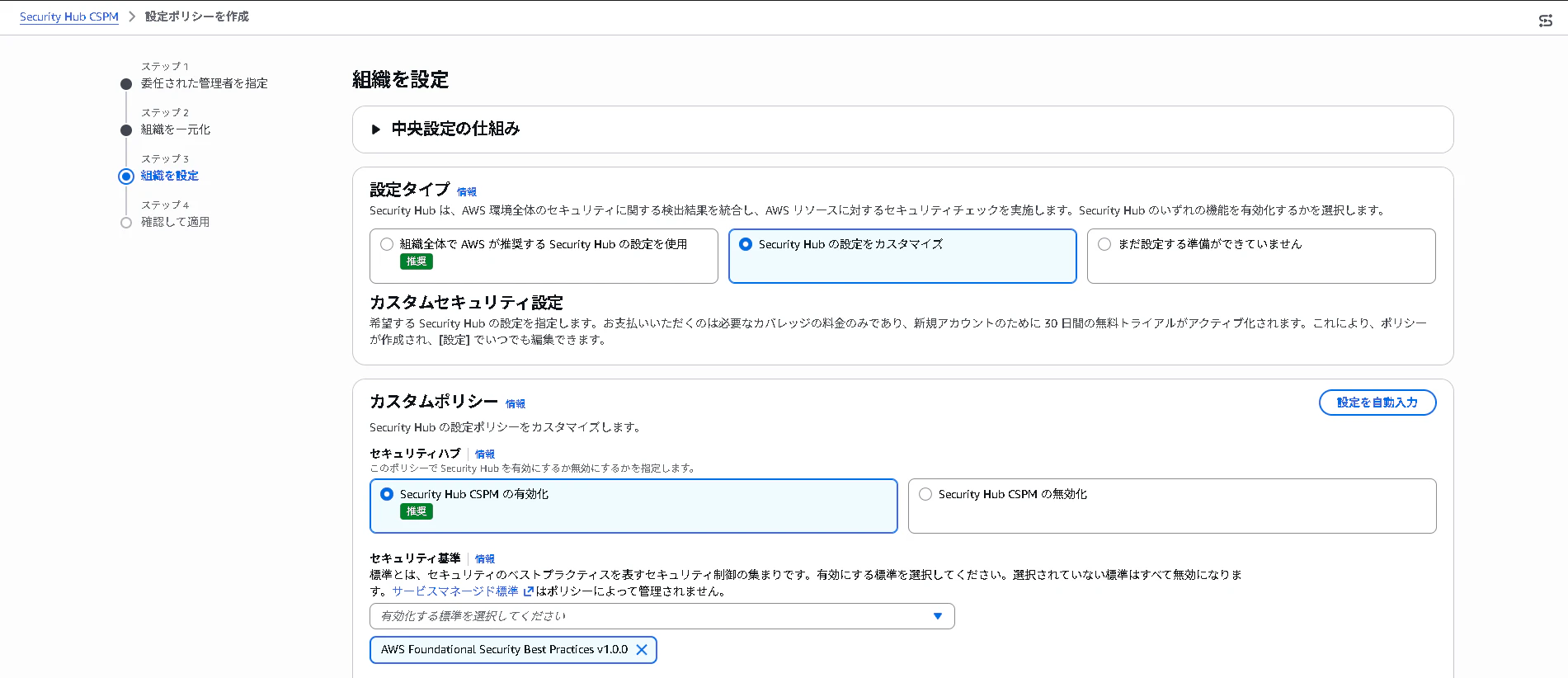Choose Security Hub CSPM の無効化 radio

point(925,494)
